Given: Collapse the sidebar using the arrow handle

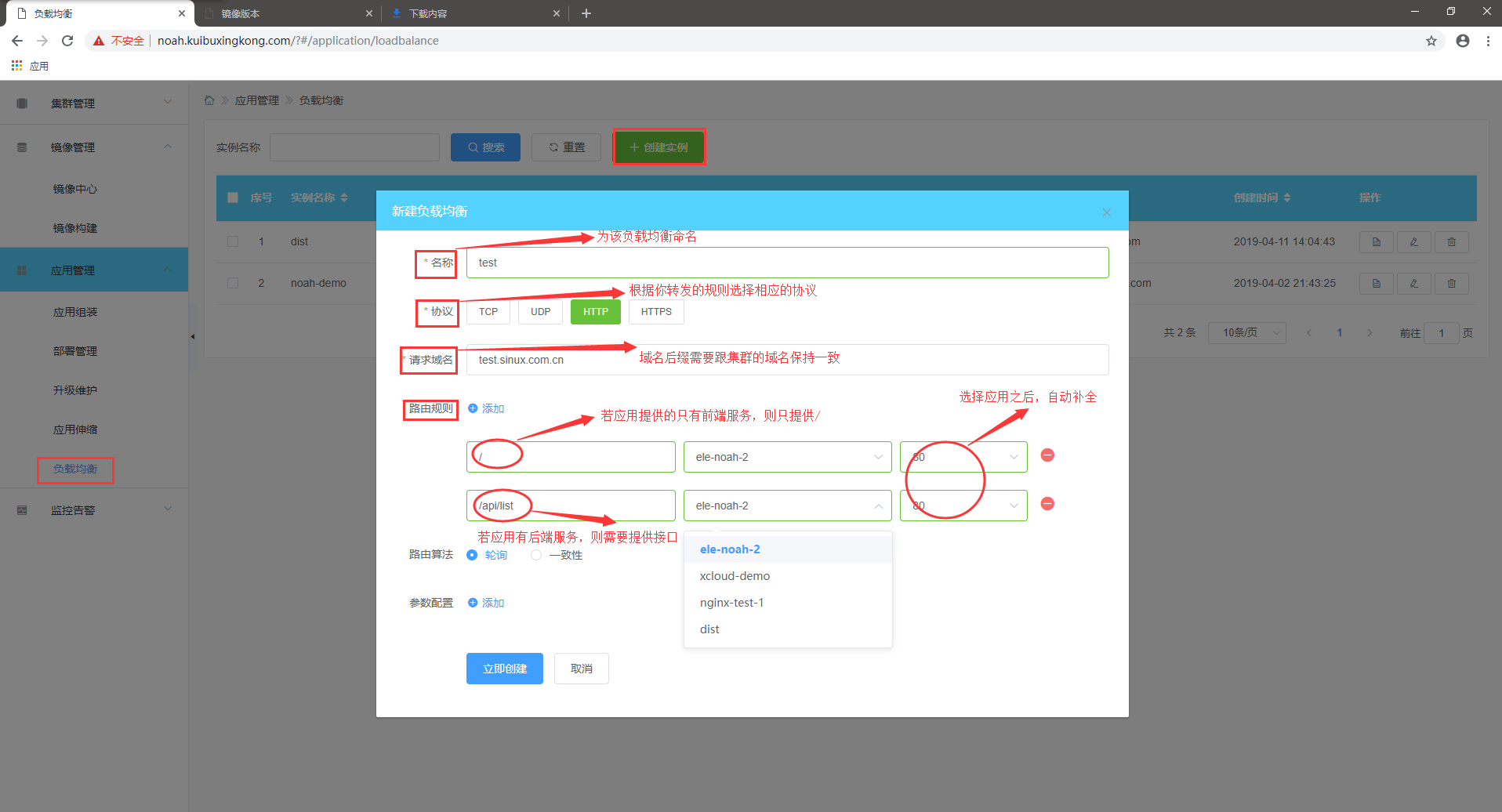Looking at the screenshot, I should [193, 337].
